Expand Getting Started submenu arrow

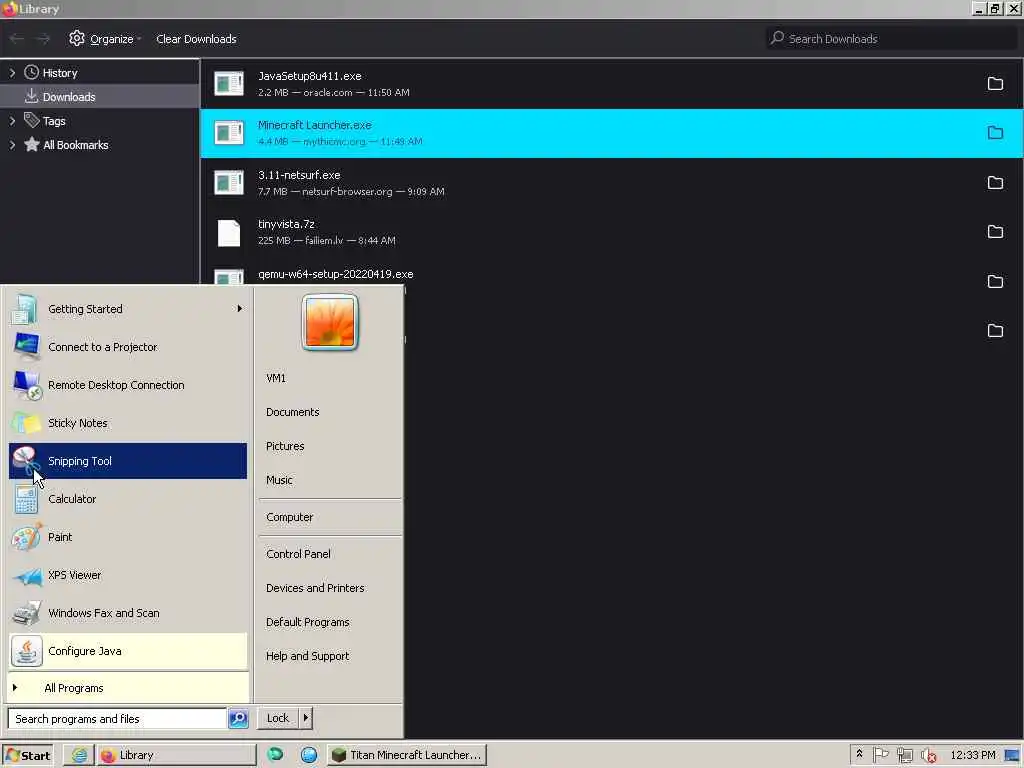pyautogui.click(x=240, y=309)
